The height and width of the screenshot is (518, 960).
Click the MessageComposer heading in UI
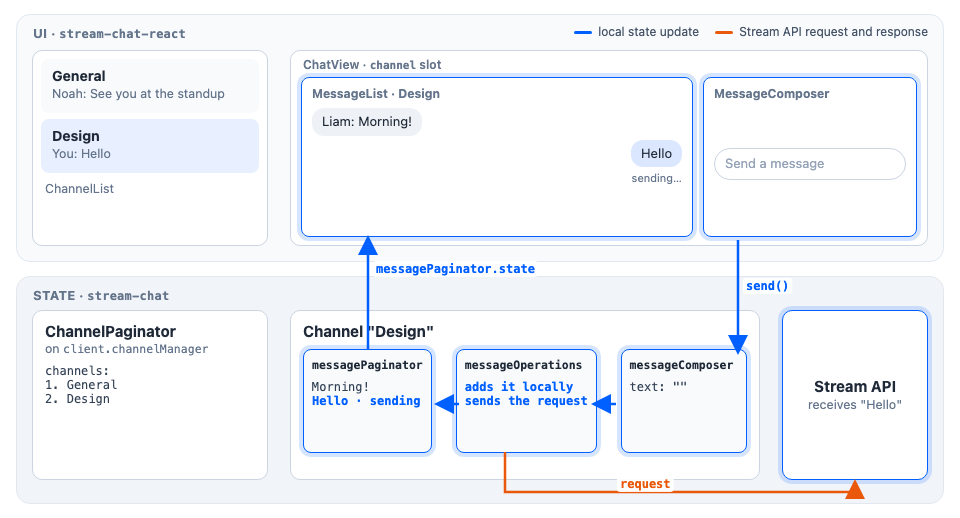pyautogui.click(x=771, y=94)
